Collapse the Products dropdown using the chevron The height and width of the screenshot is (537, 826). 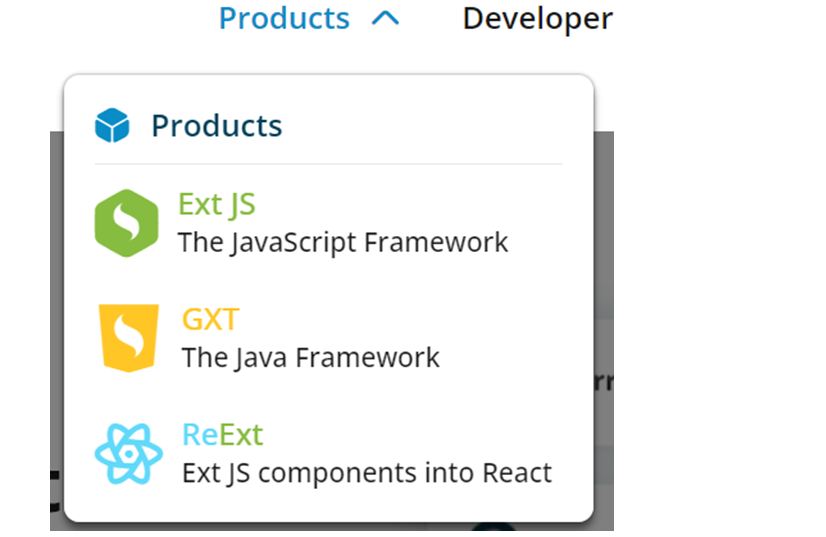click(x=385, y=18)
